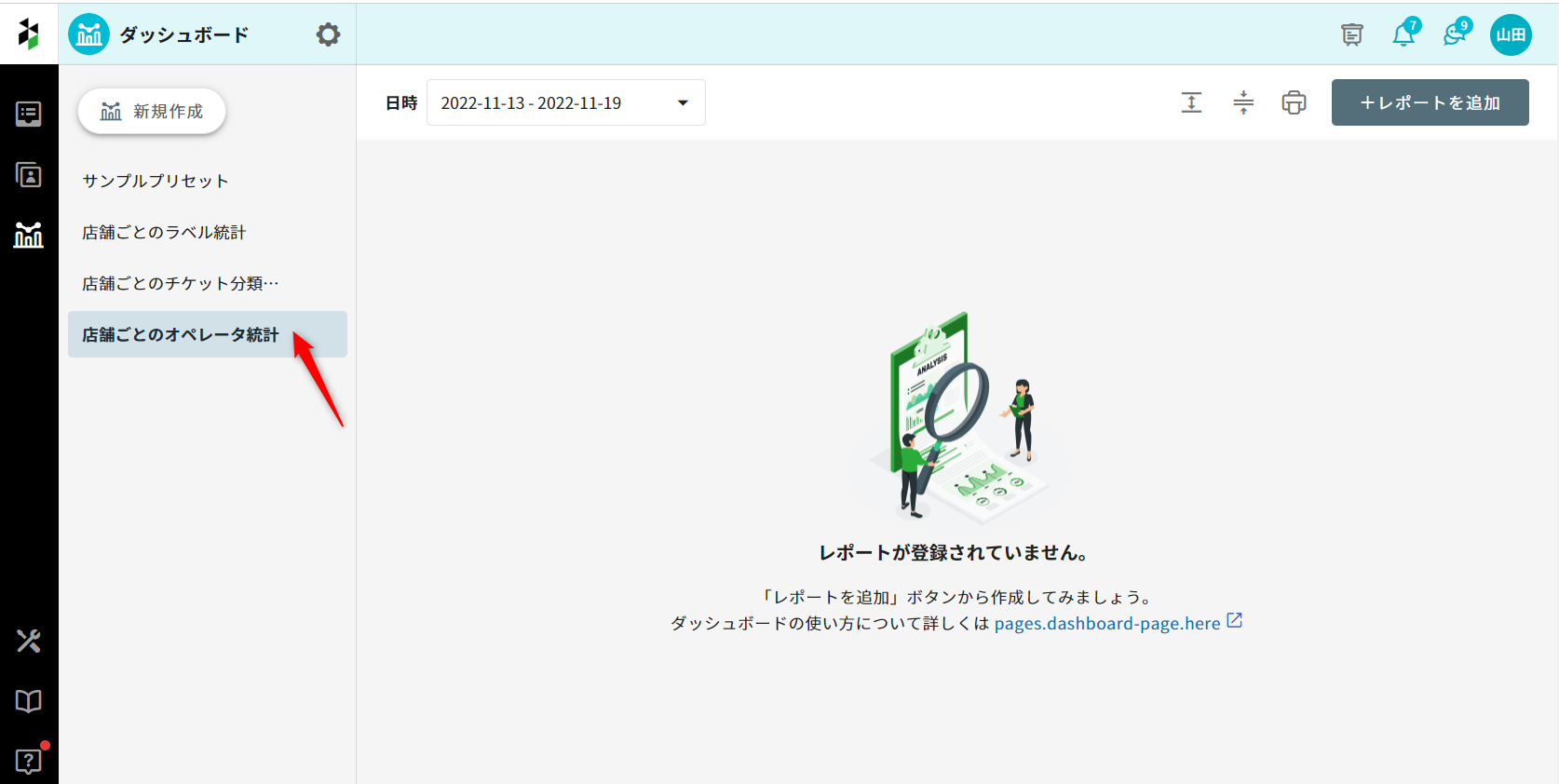Click the 山田 user avatar

pyautogui.click(x=1510, y=34)
